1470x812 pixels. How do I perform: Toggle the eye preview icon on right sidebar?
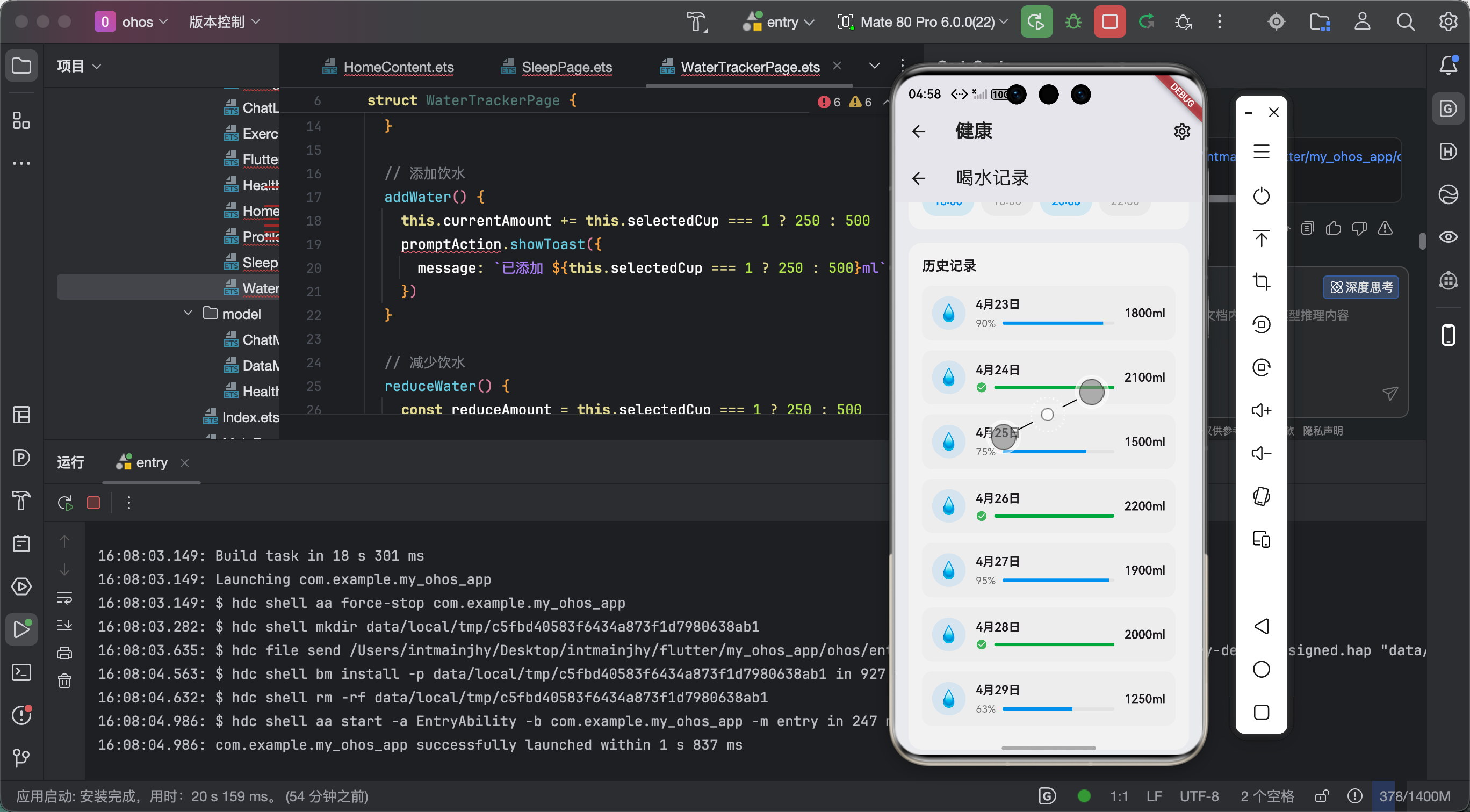1448,237
